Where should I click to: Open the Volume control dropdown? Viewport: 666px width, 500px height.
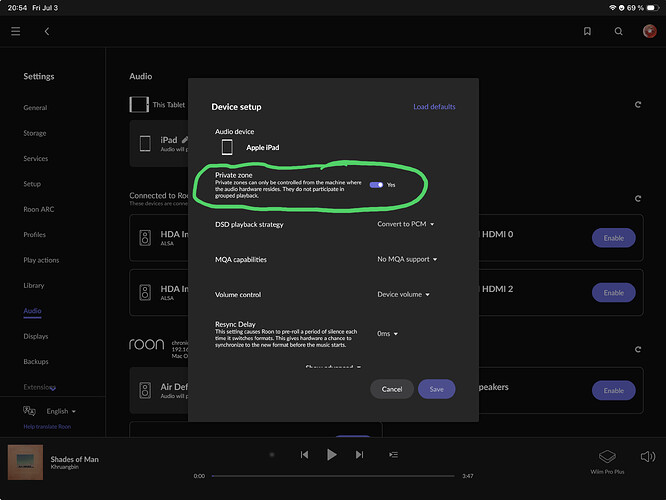(403, 294)
